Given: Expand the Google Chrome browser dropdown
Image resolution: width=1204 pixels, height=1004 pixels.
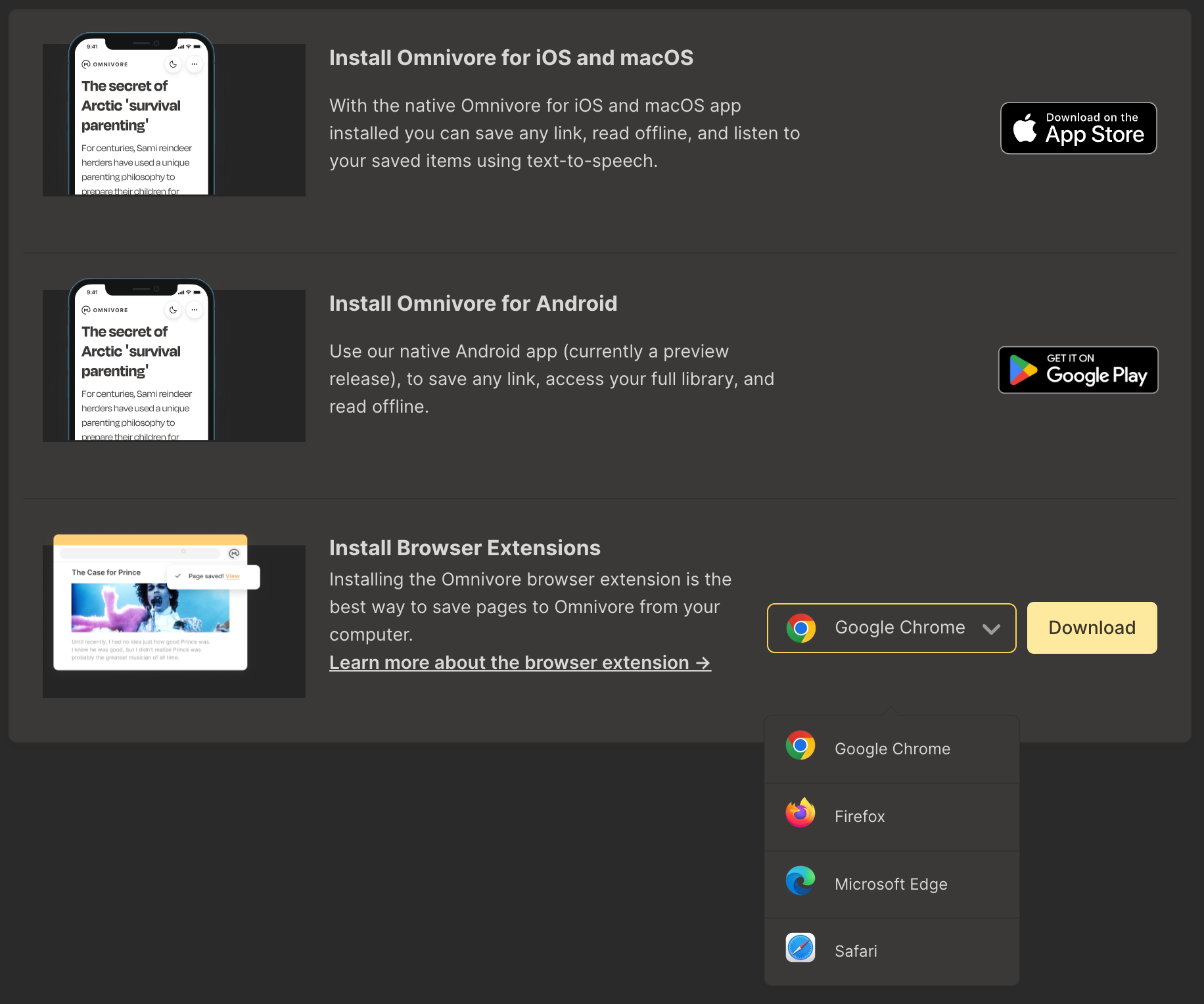Looking at the screenshot, I should [891, 627].
